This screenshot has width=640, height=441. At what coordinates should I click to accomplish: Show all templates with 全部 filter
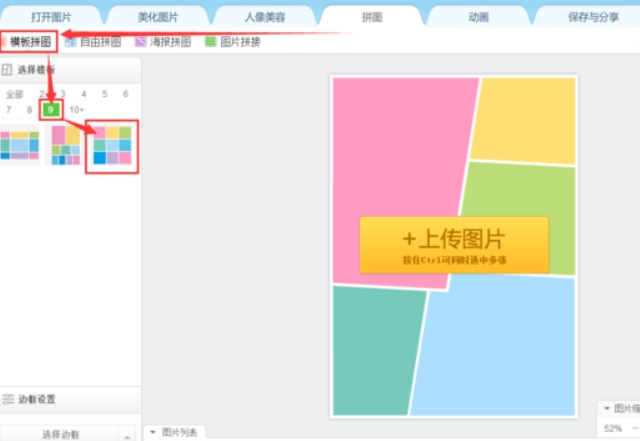click(14, 94)
